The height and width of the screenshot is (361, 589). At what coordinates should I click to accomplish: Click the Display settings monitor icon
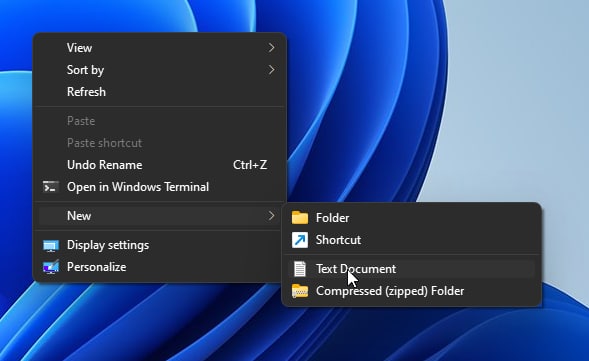tap(51, 245)
